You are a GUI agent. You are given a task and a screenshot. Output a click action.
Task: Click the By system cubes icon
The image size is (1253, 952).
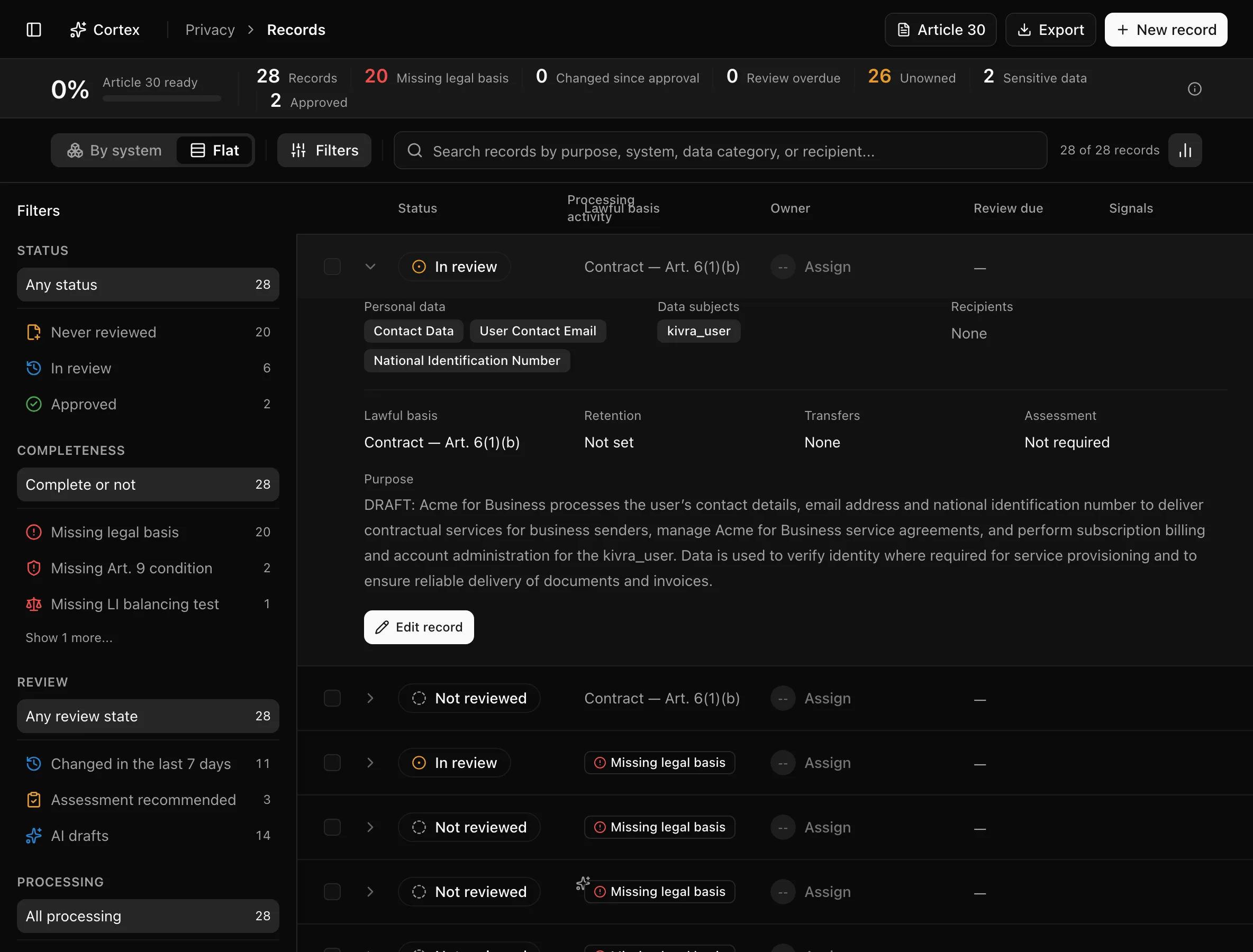tap(75, 150)
